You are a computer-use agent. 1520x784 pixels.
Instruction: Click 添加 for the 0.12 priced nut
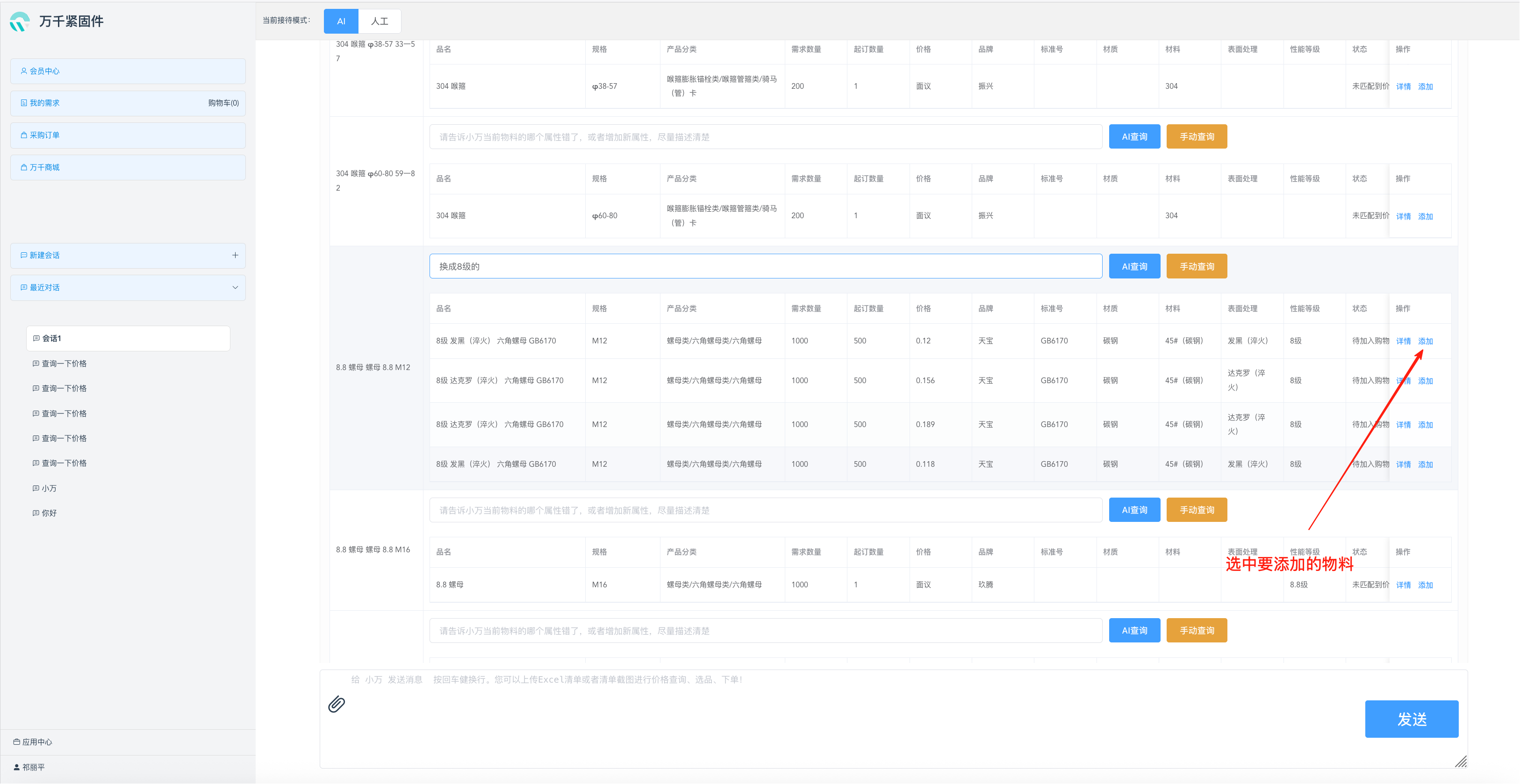pos(1425,341)
